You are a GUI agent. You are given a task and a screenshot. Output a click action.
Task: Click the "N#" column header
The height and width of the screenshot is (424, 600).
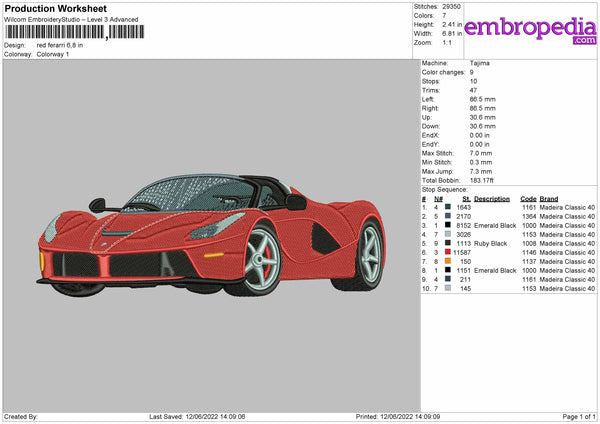(x=439, y=199)
